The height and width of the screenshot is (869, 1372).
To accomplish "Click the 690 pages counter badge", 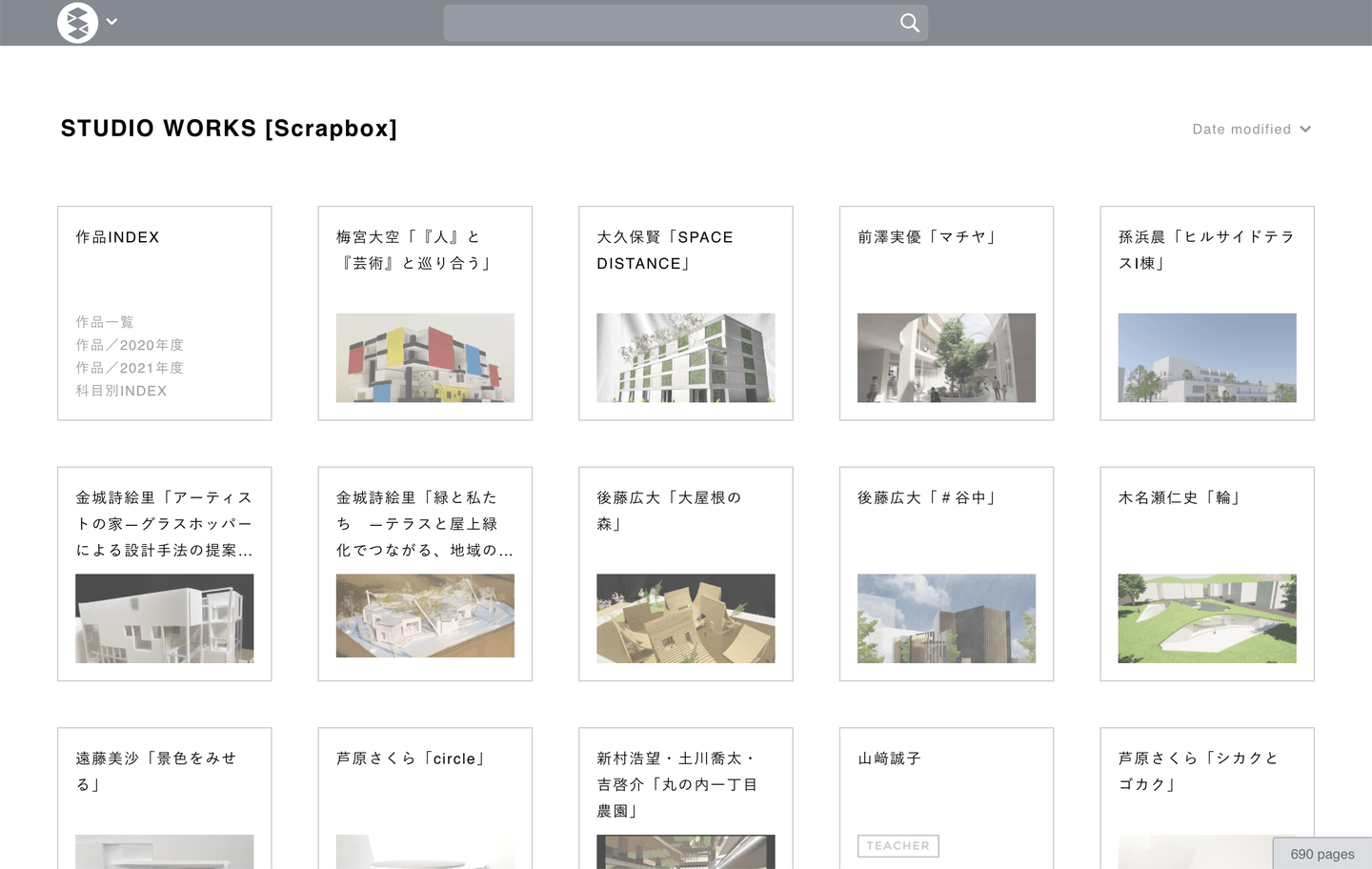I will [1322, 854].
